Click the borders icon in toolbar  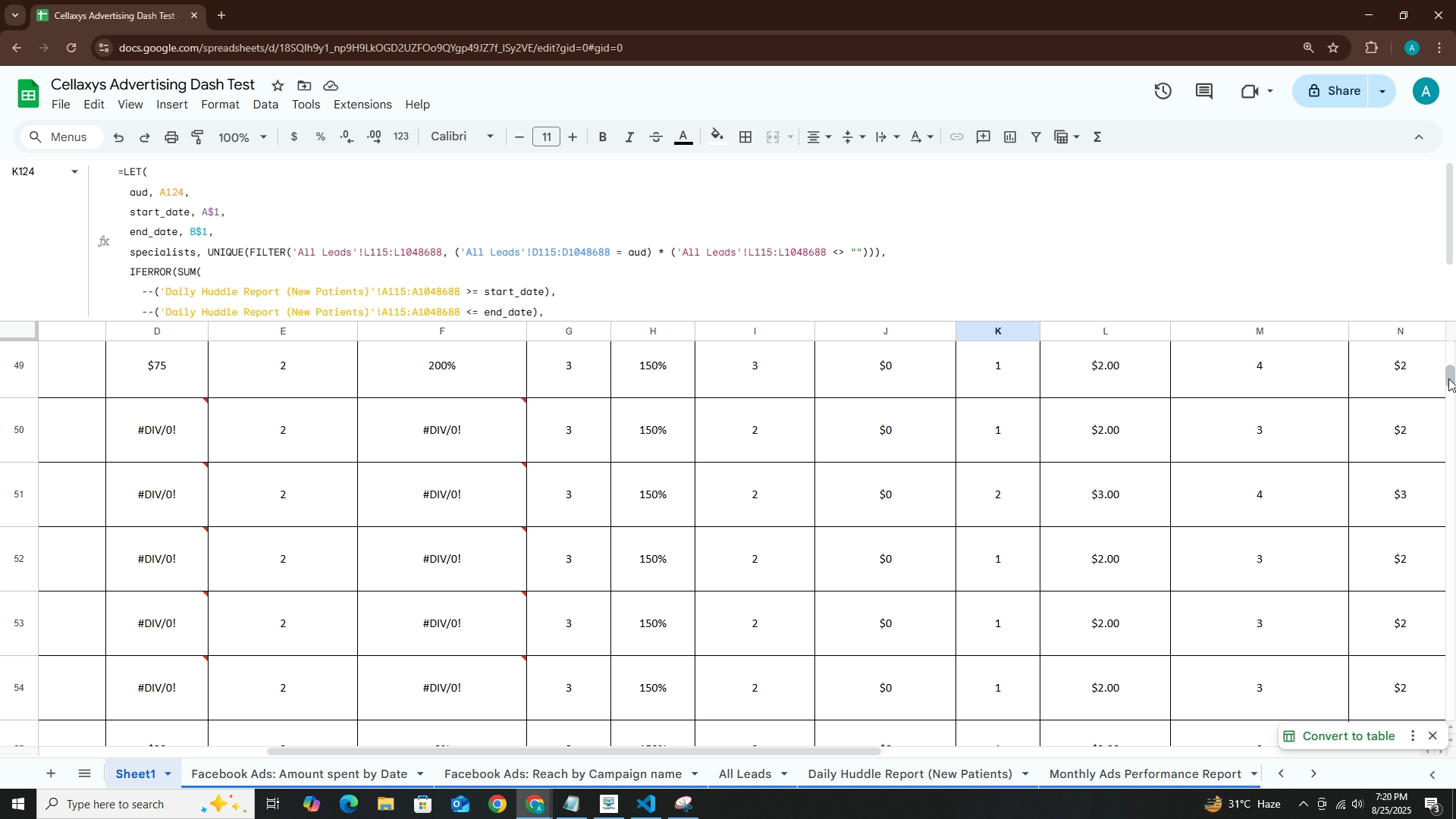(745, 137)
